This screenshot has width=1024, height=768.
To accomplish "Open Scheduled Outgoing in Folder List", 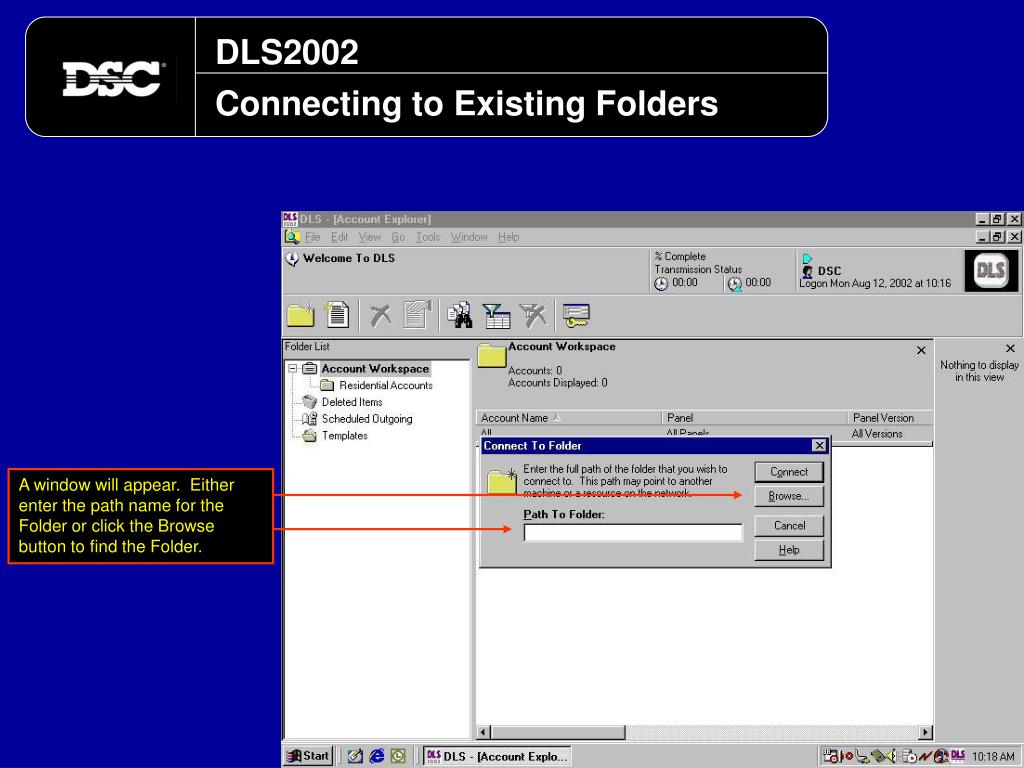I will (x=367, y=419).
